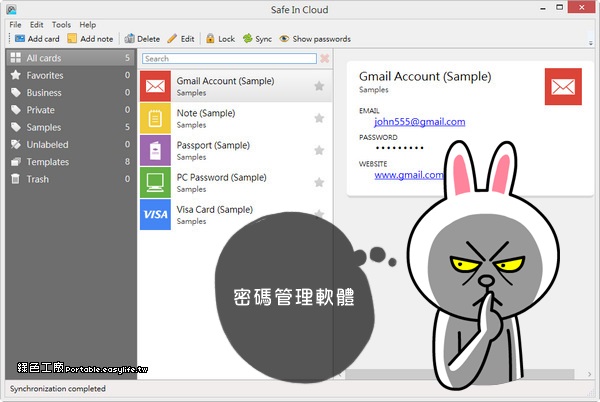Open the Templates category
The image size is (600, 402).
click(x=71, y=162)
